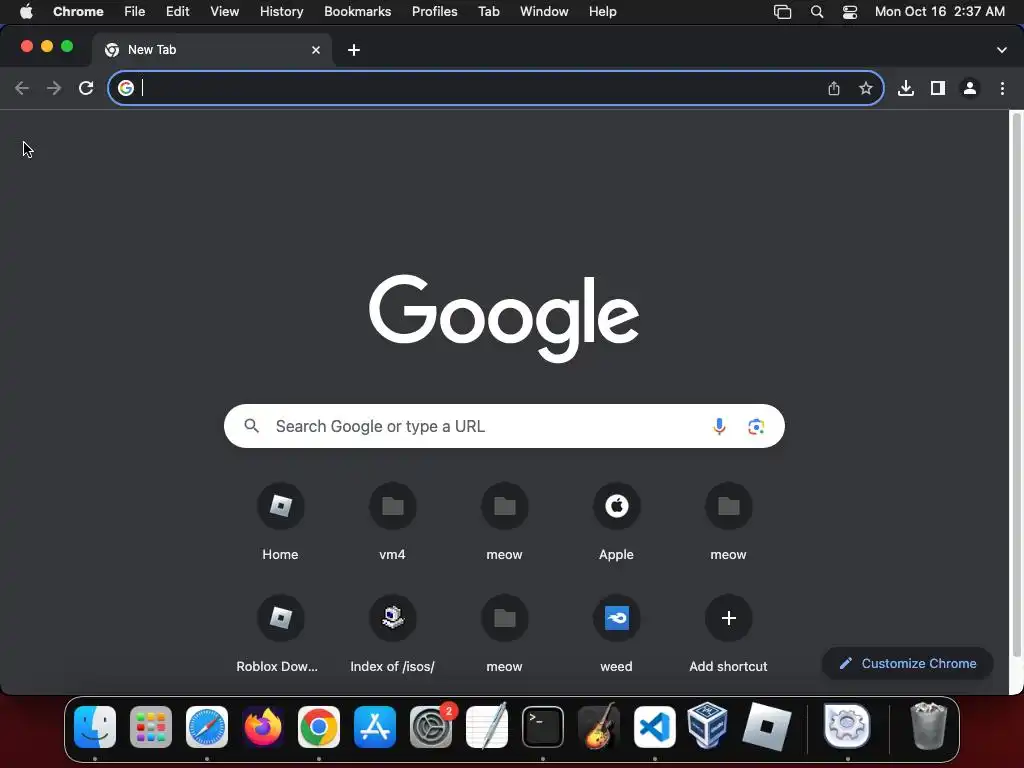The width and height of the screenshot is (1024, 768).
Task: Open the Profiles menu
Action: click(x=434, y=12)
